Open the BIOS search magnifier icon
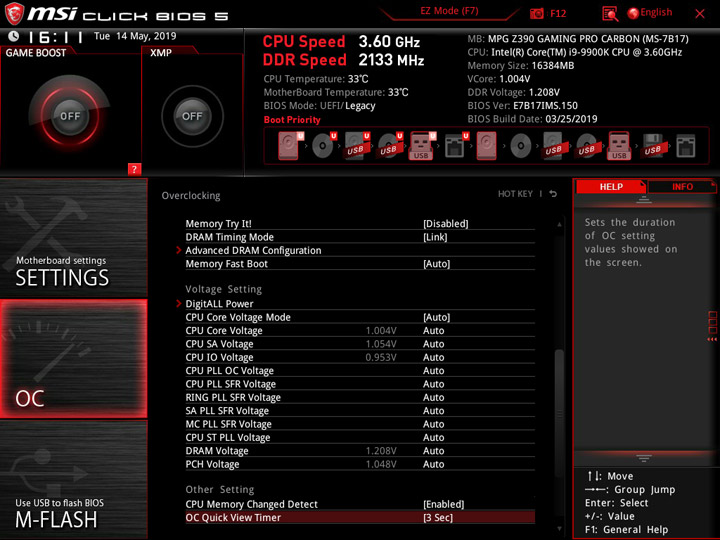The height and width of the screenshot is (540, 720). (610, 13)
